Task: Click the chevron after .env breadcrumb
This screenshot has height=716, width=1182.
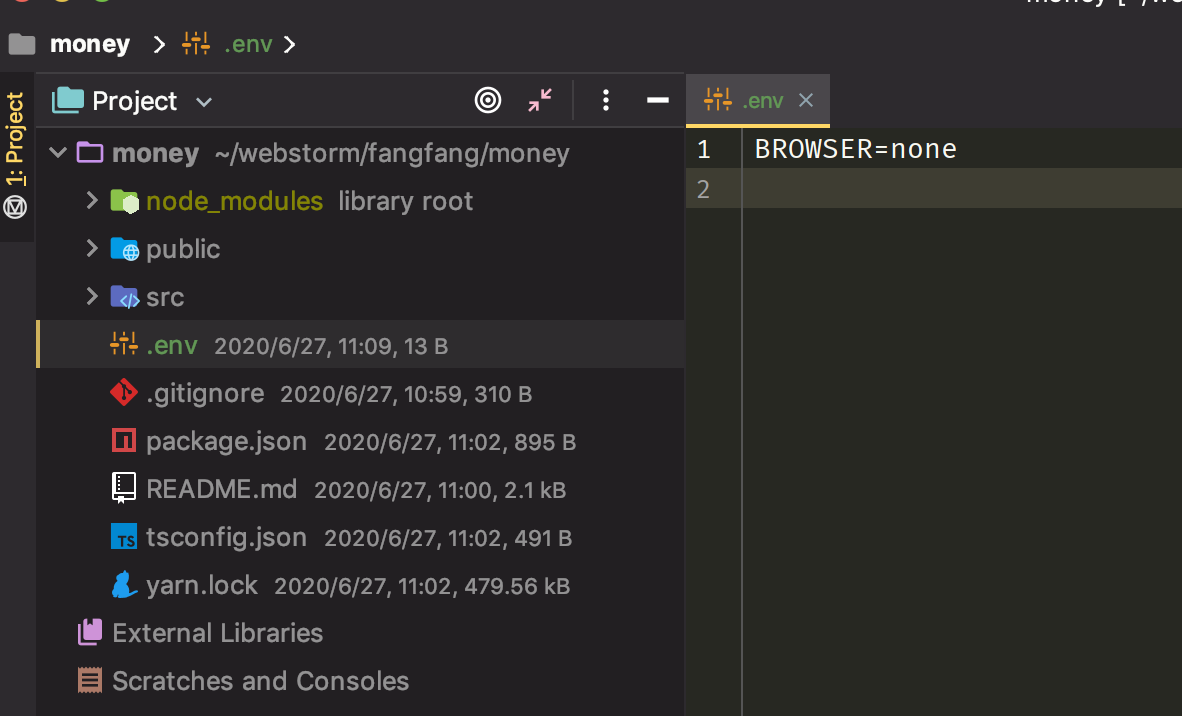Action: point(289,44)
